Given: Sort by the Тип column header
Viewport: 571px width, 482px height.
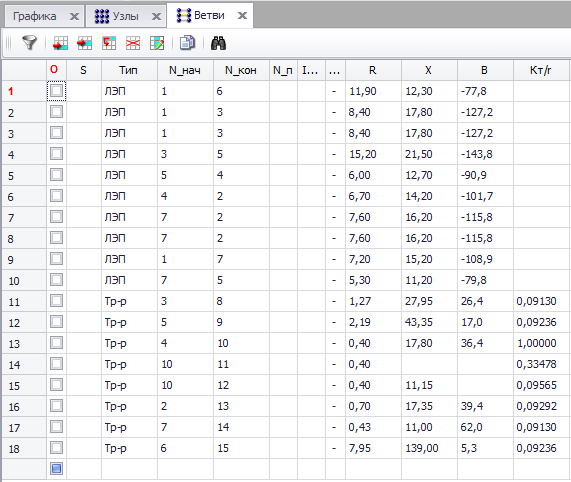Looking at the screenshot, I should [129, 70].
